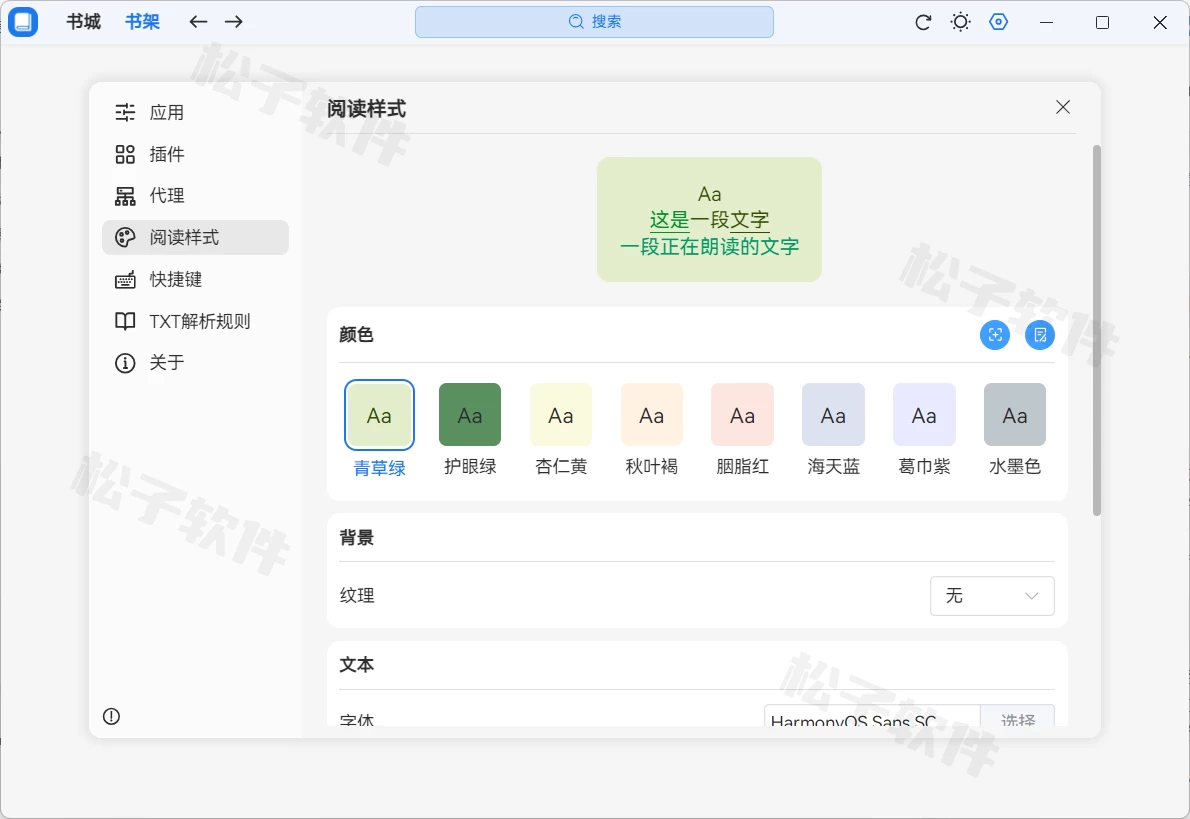Viewport: 1190px width, 819px height.
Task: Open the 快捷键 settings section
Action: (x=196, y=279)
